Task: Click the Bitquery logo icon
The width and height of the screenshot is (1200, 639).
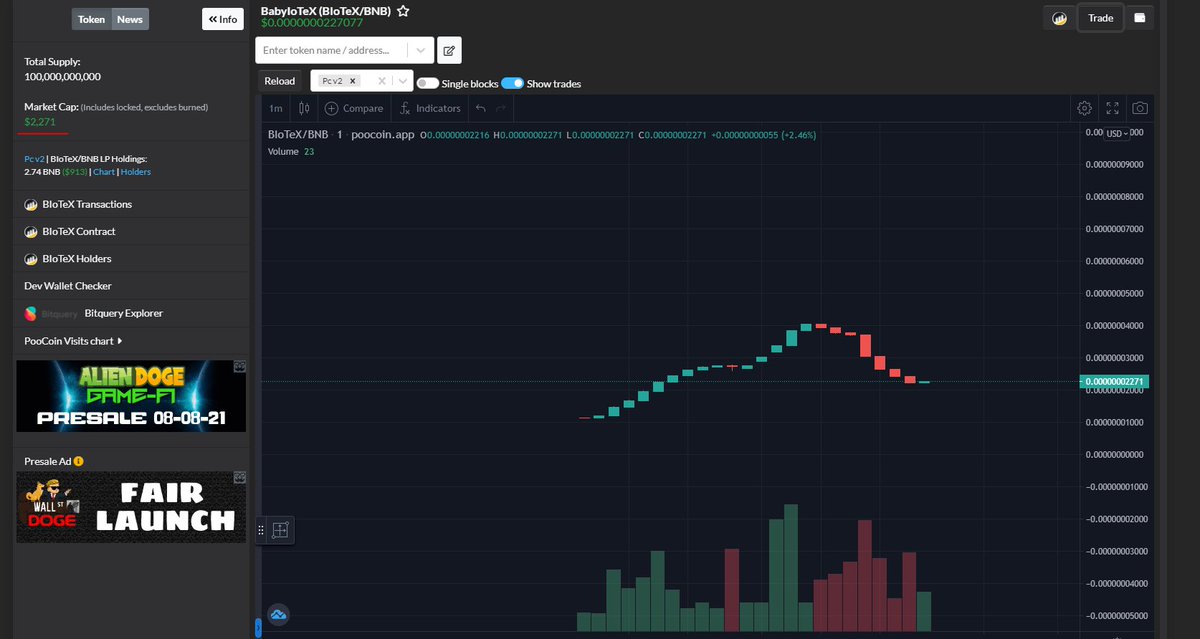Action: 31,313
